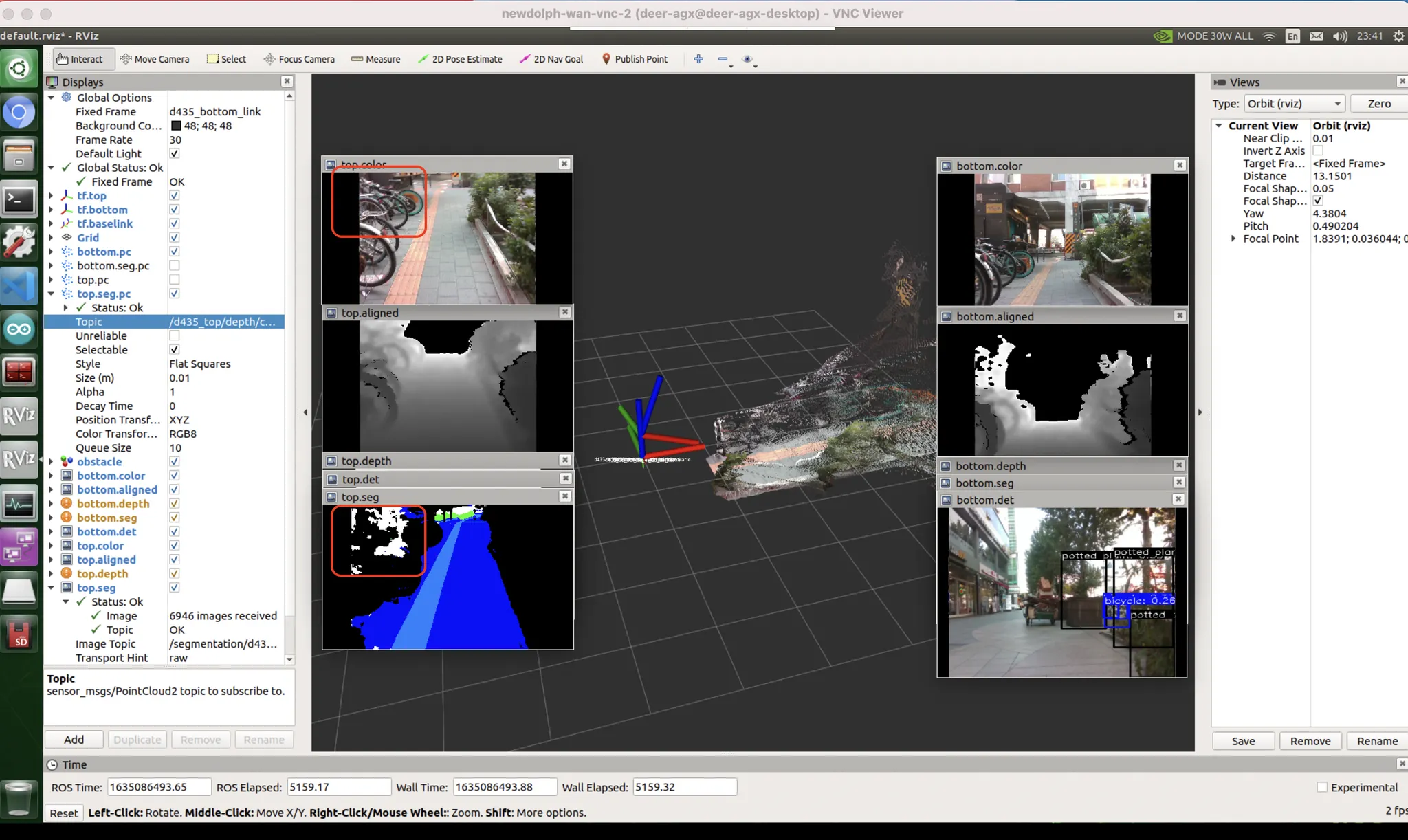Click the plus add-tool icon in toolbar
Viewport: 1408px width, 840px height.
tap(698, 59)
